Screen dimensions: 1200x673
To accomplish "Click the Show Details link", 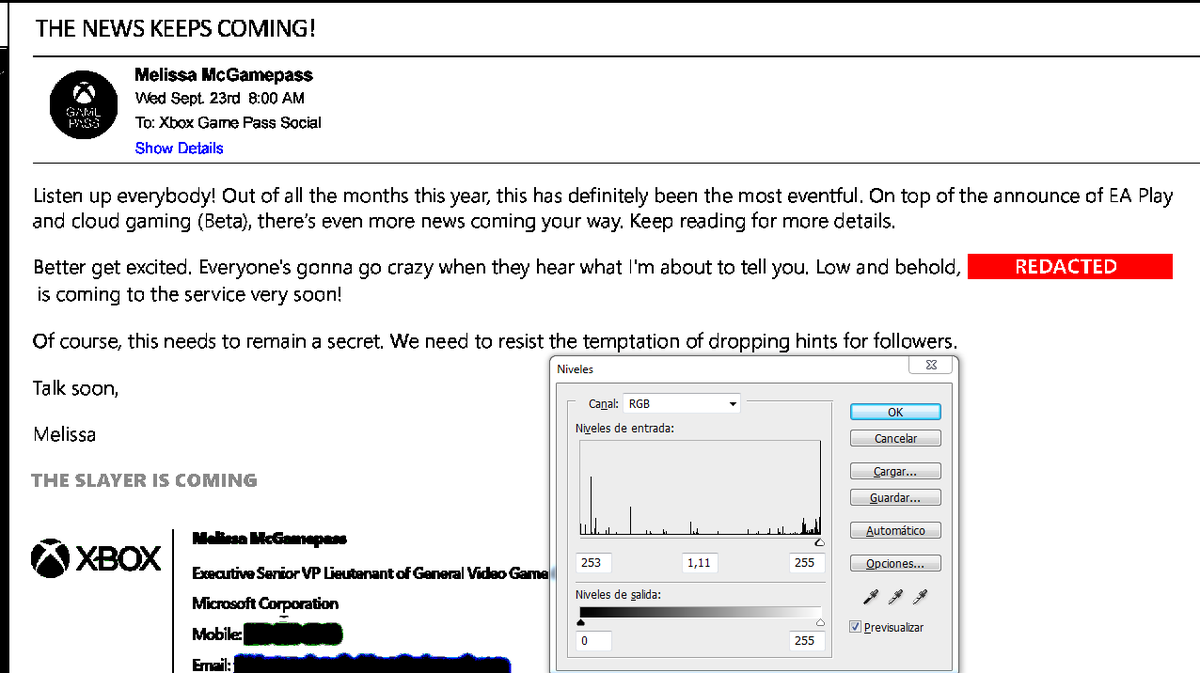I will point(179,148).
